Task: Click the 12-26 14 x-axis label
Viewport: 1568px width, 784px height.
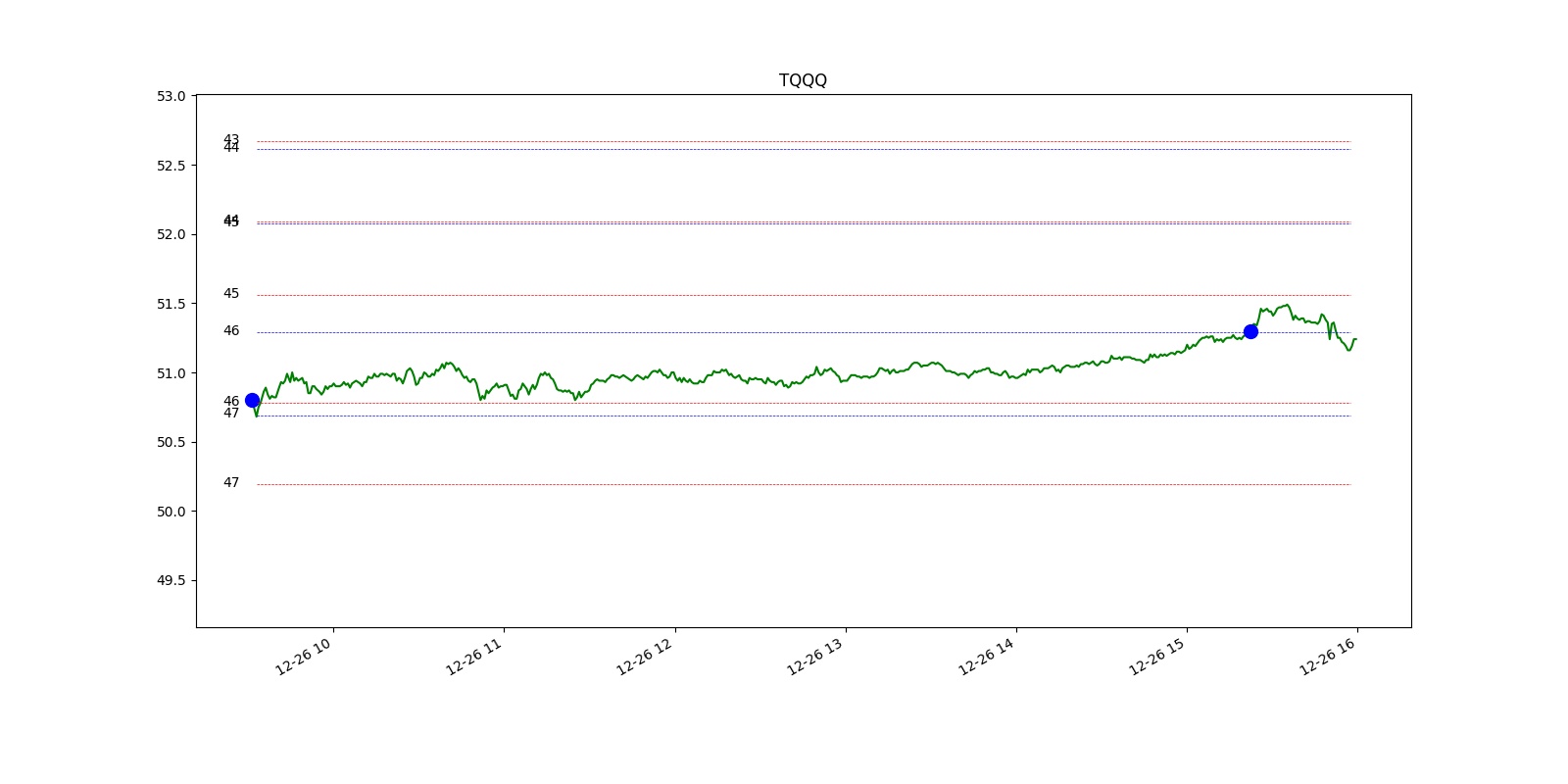Action: point(986,656)
